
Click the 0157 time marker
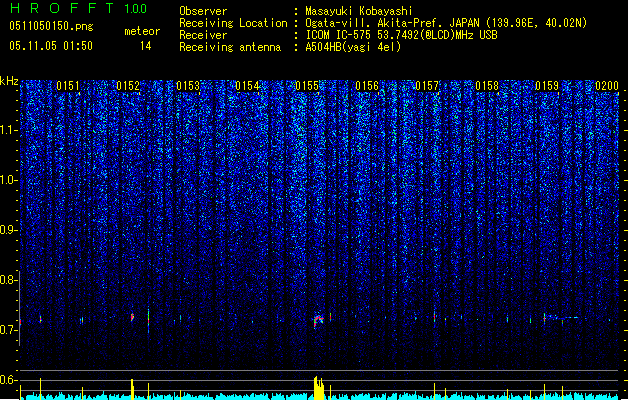click(427, 86)
